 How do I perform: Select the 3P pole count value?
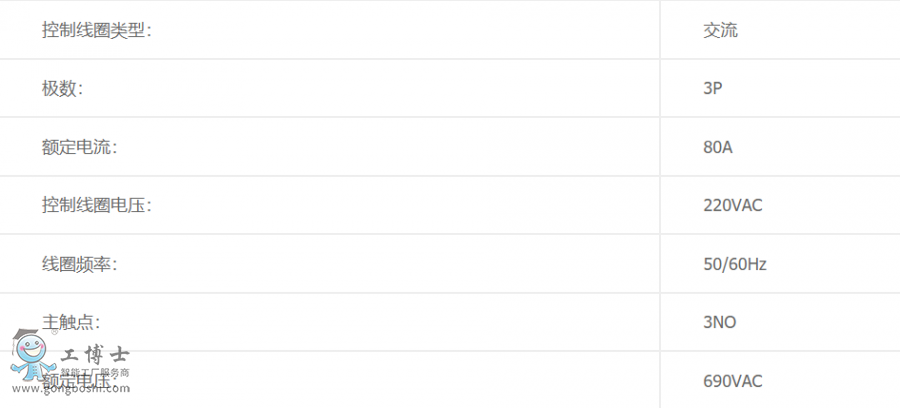coord(712,89)
